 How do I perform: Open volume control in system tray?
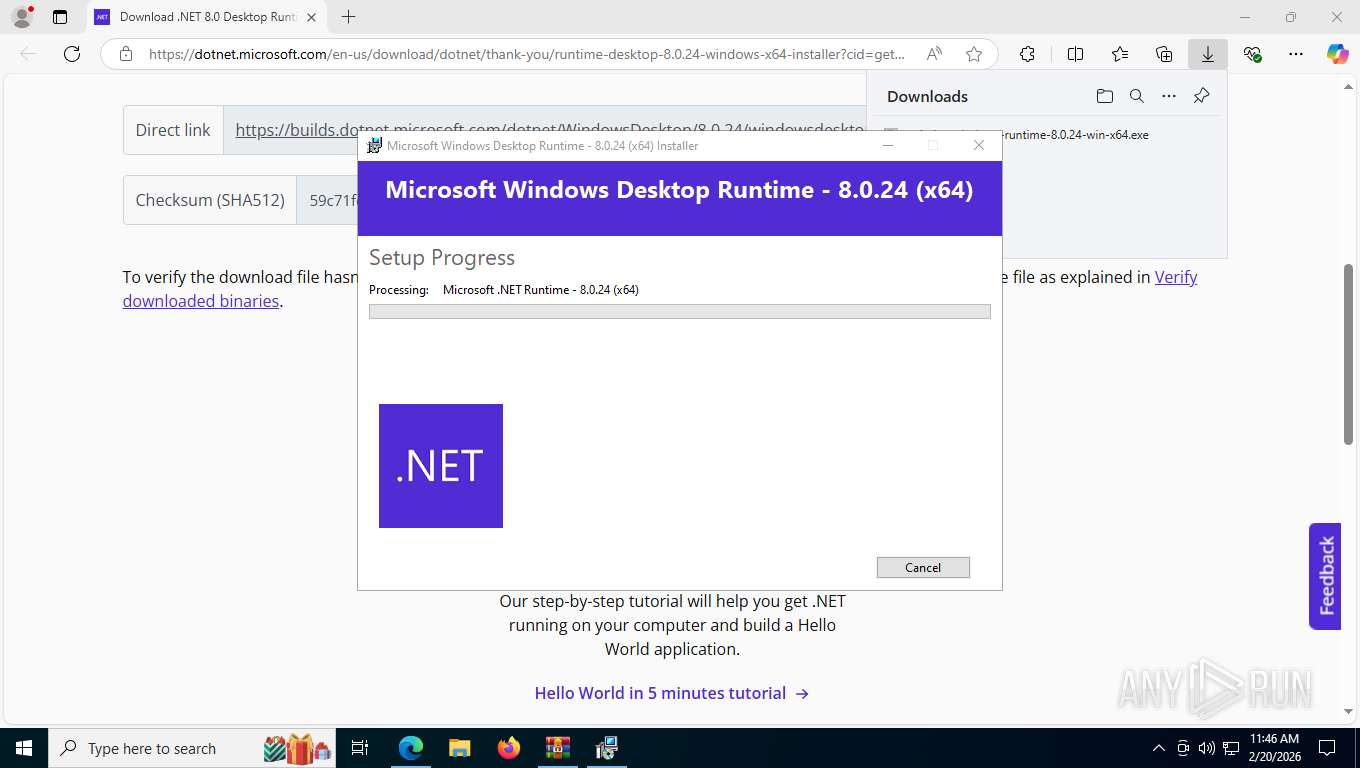coord(1207,748)
